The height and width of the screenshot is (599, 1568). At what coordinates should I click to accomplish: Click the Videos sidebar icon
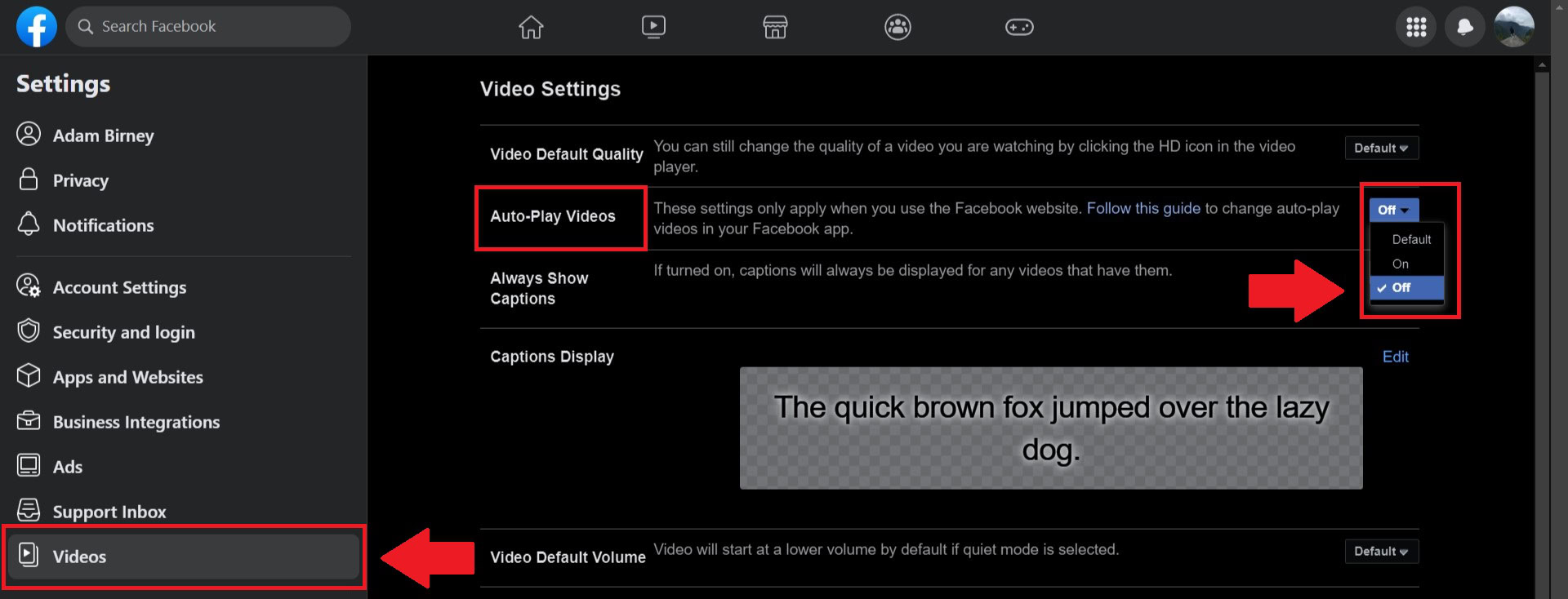tap(29, 555)
